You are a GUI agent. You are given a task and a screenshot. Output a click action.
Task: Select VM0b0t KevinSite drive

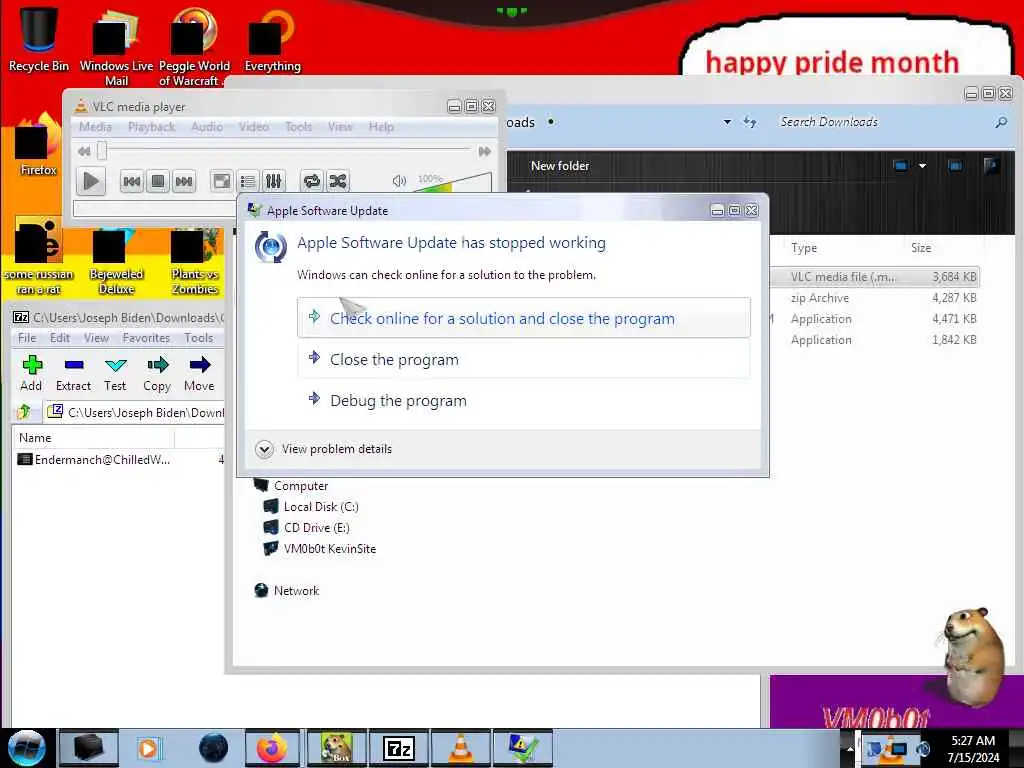tap(319, 549)
